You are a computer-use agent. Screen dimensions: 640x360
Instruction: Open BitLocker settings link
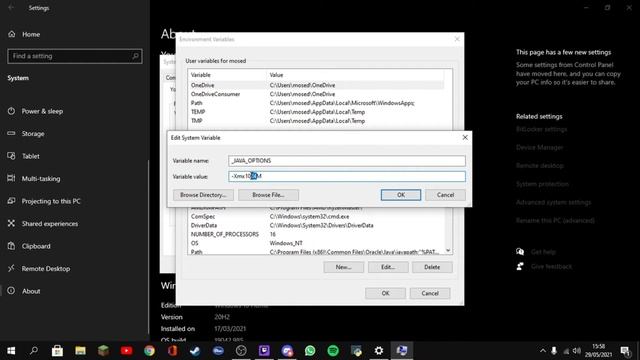click(x=542, y=129)
